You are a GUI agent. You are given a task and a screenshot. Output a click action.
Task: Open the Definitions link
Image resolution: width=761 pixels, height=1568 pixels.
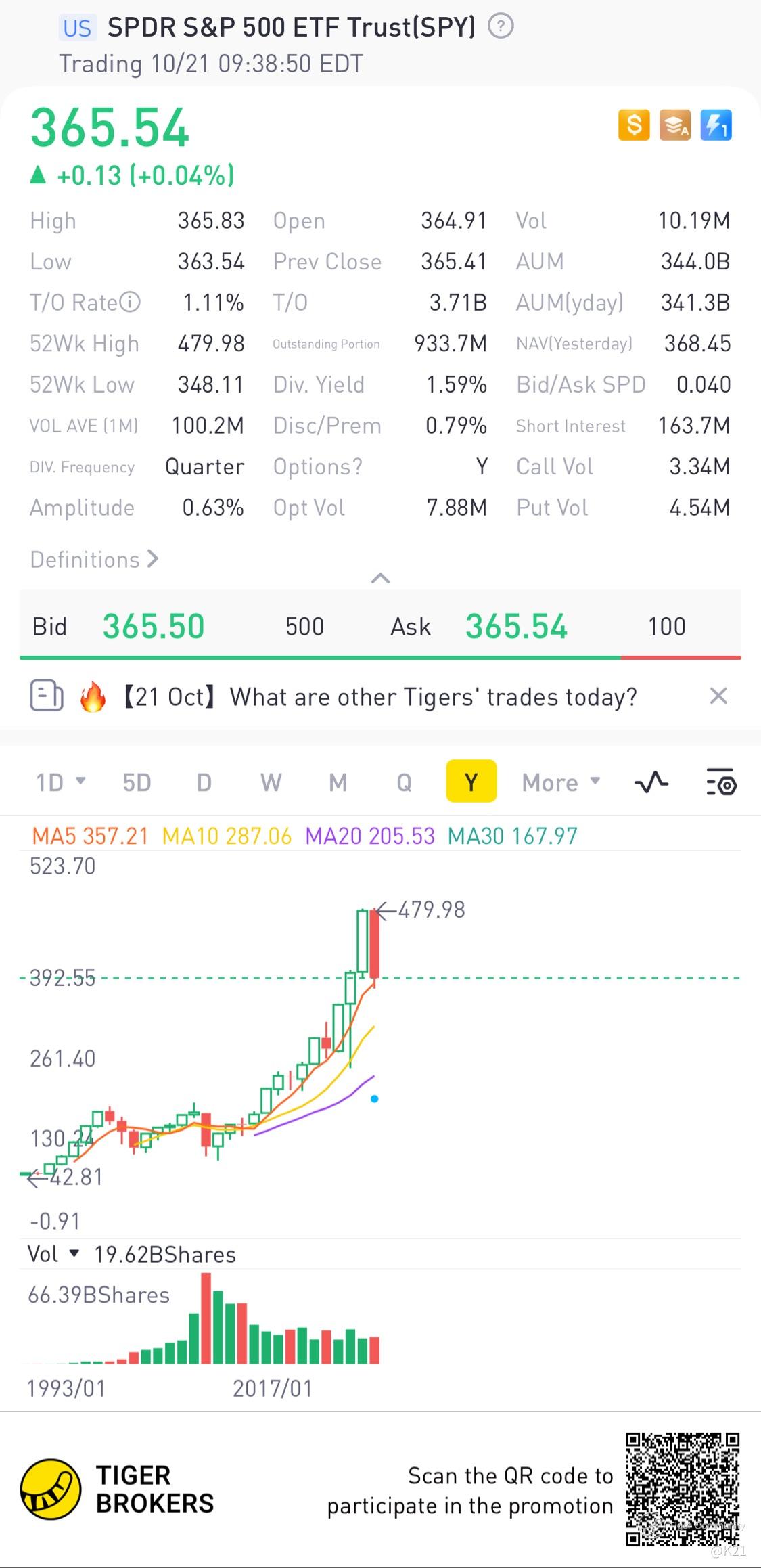coord(95,560)
